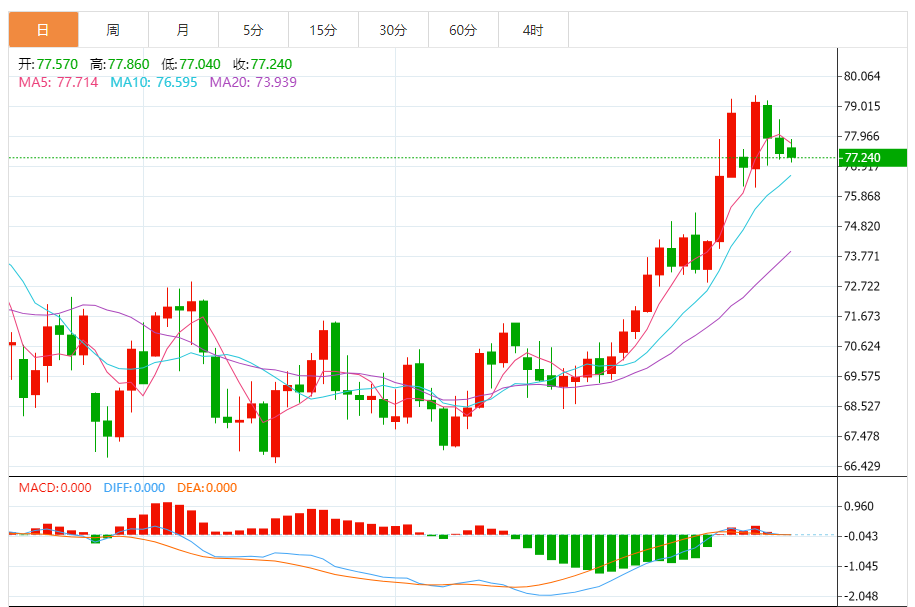The height and width of the screenshot is (607, 915).
Task: Click the 68.527 price axis label
Action: click(862, 406)
